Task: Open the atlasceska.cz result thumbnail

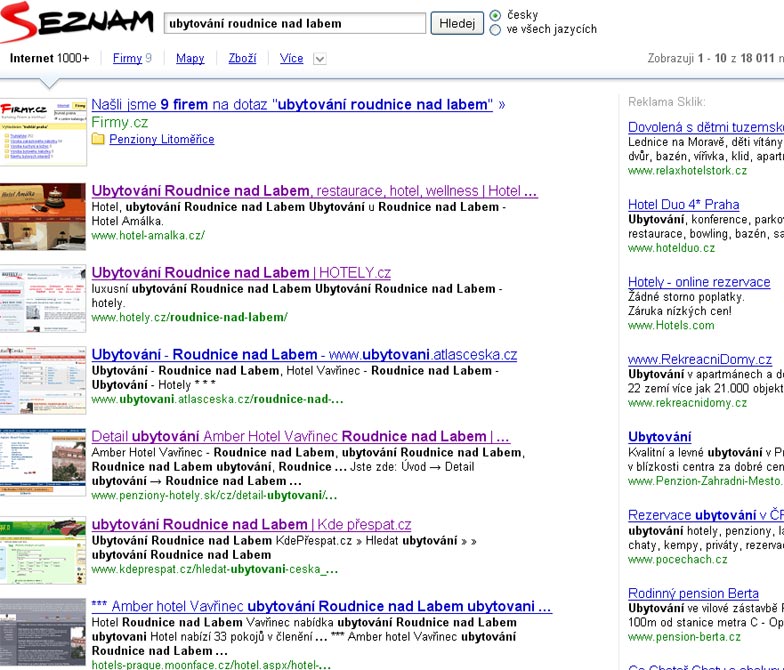Action: pos(43,380)
